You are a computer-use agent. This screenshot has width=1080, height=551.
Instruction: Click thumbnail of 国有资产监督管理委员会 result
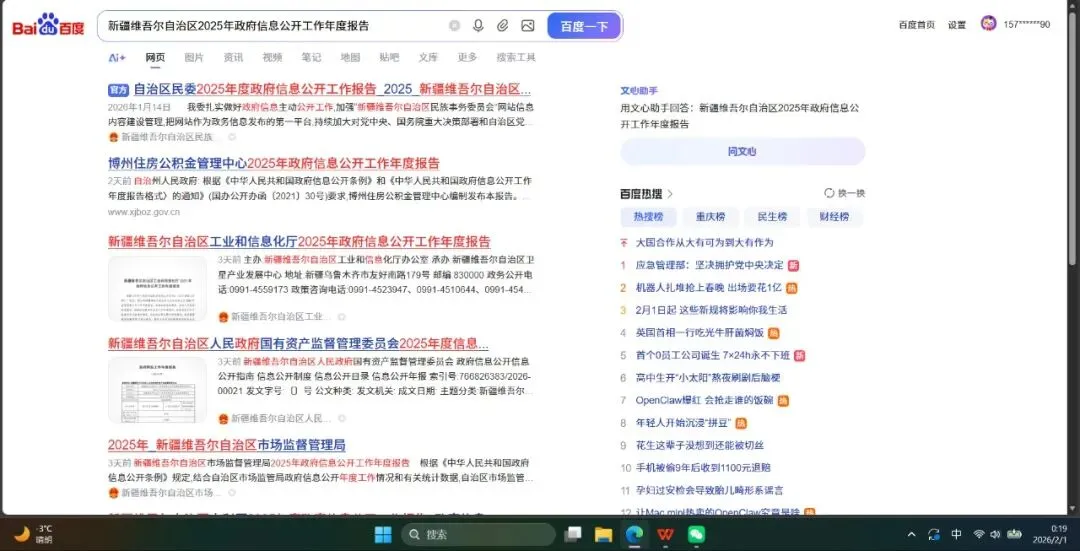pos(157,390)
